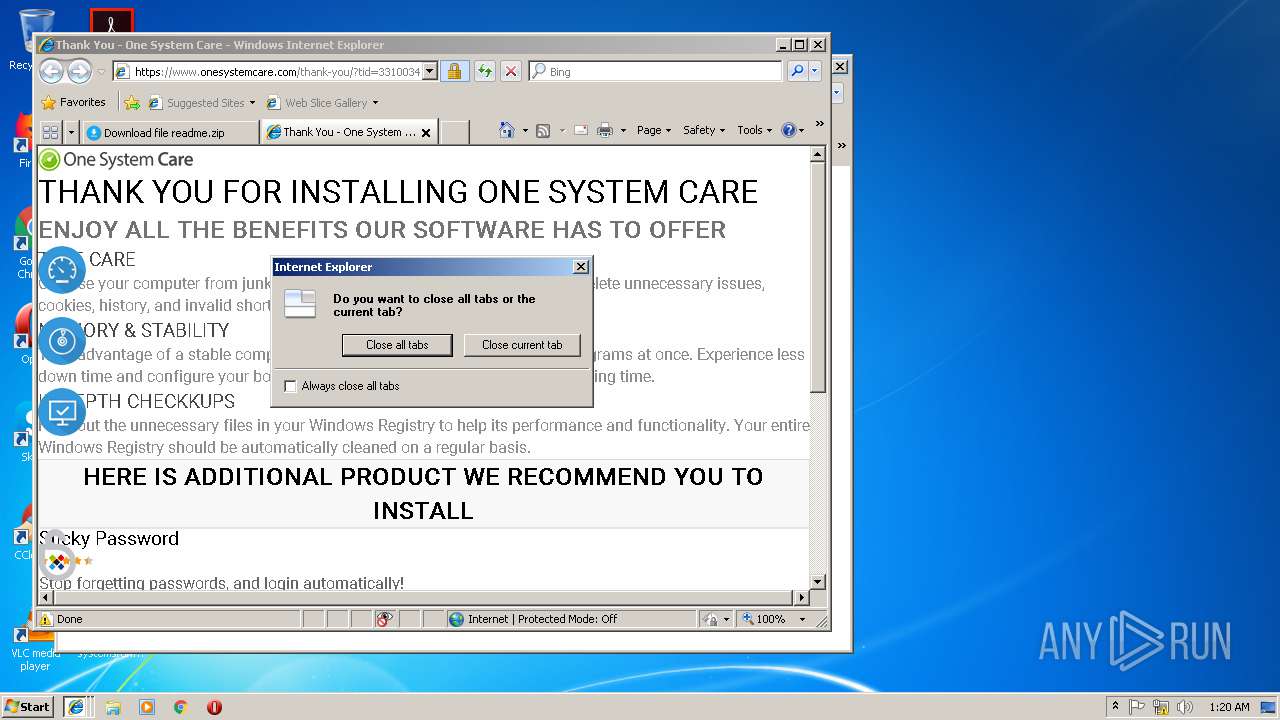
Task: Click Close all tabs button
Action: pos(397,345)
